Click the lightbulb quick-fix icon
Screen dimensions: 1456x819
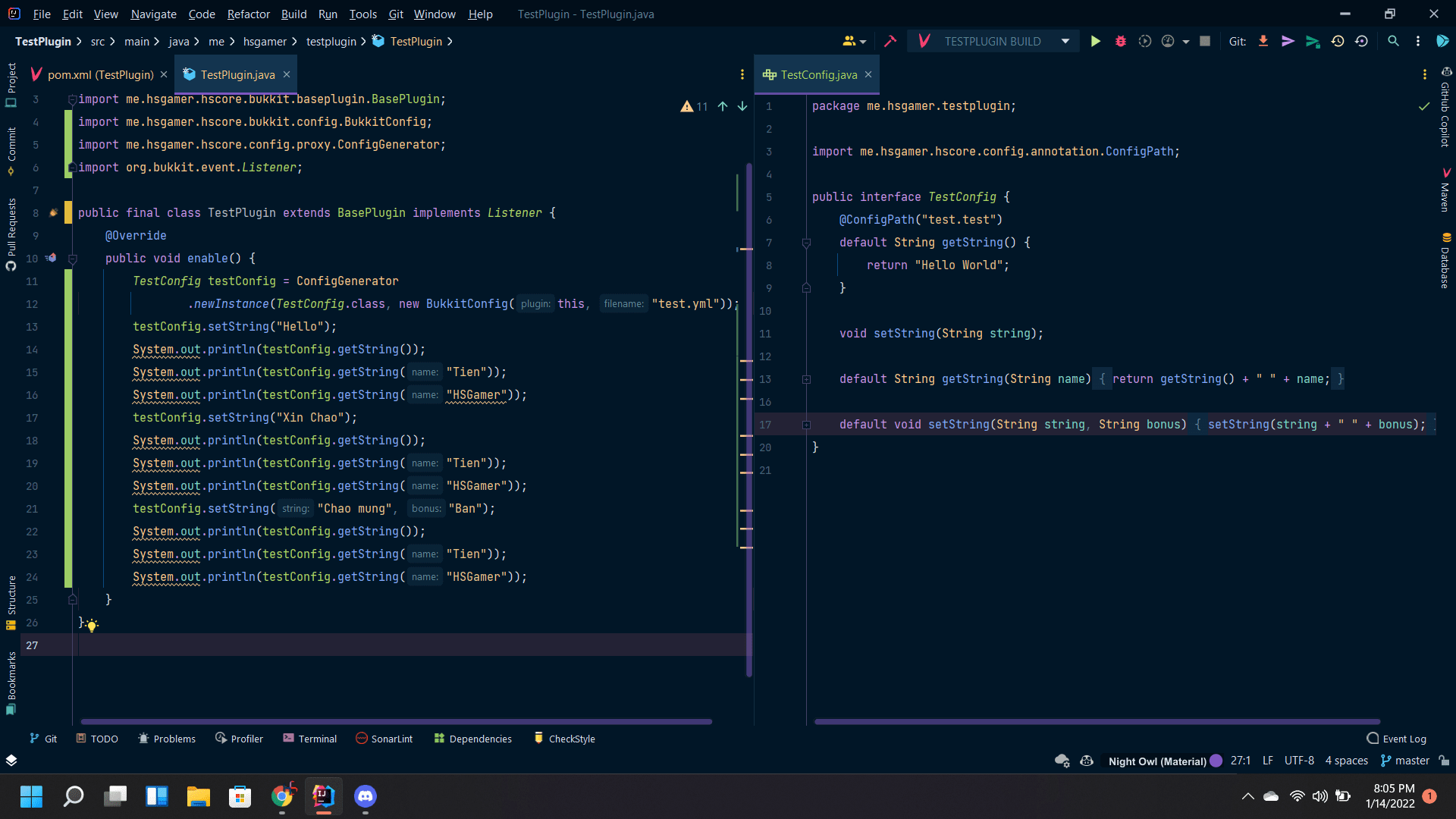click(x=92, y=626)
